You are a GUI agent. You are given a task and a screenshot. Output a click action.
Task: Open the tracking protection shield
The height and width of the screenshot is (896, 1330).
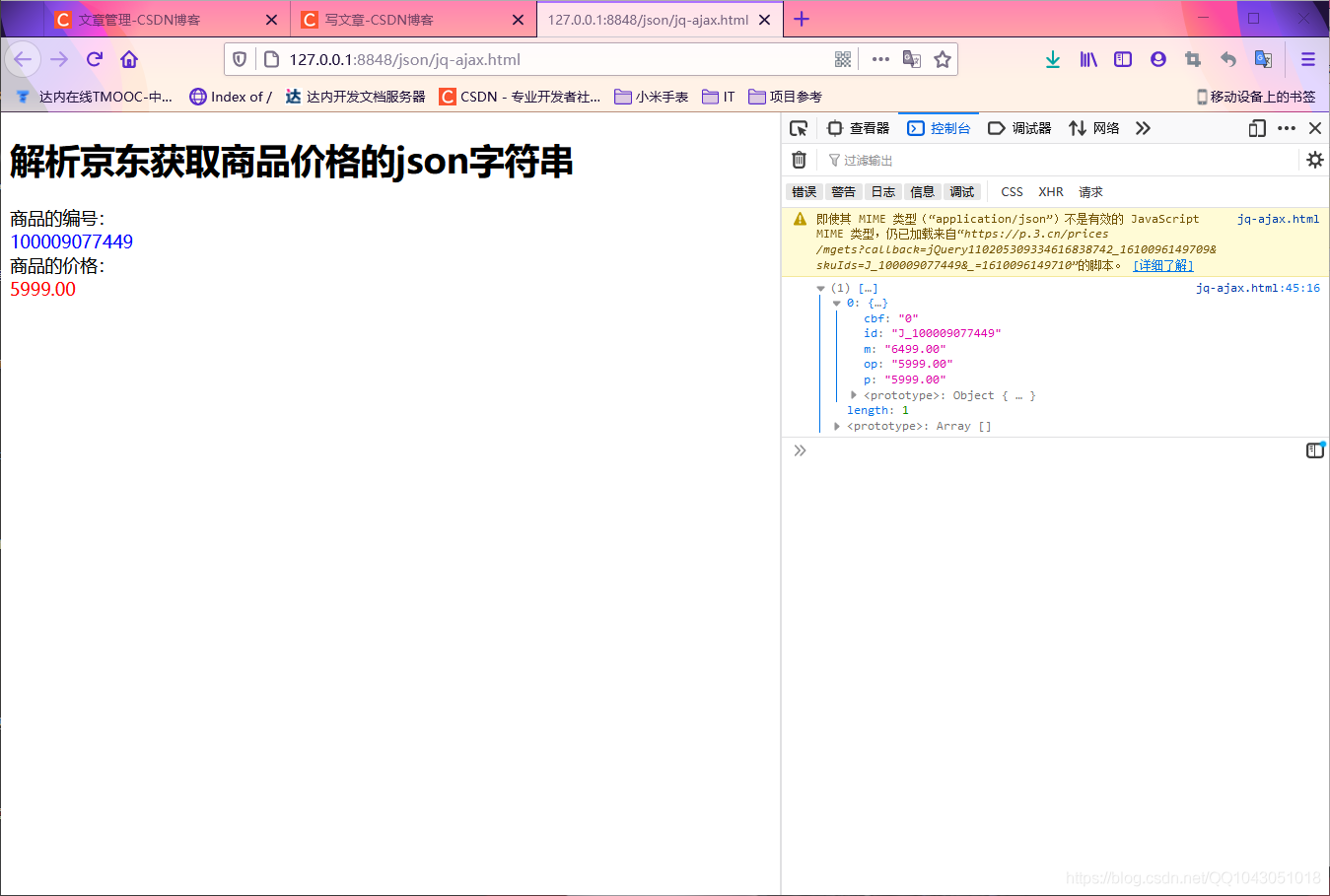point(240,59)
